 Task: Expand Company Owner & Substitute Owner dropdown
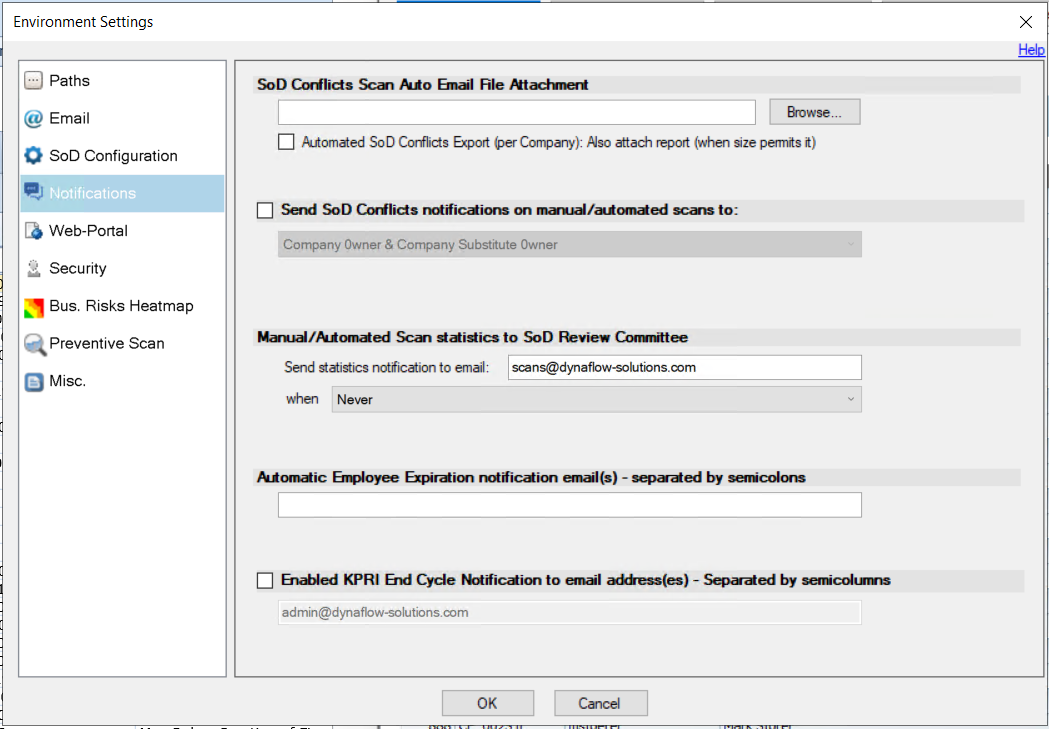[569, 245]
